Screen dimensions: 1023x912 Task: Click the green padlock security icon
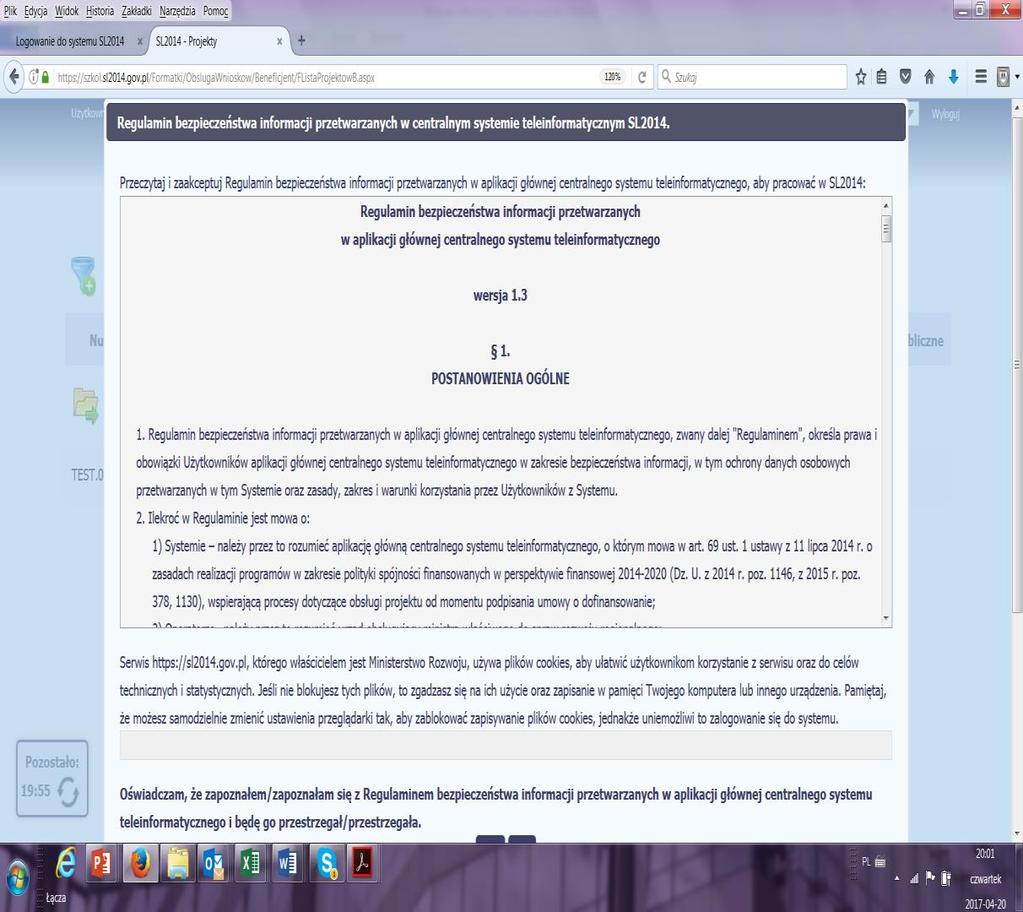click(45, 77)
